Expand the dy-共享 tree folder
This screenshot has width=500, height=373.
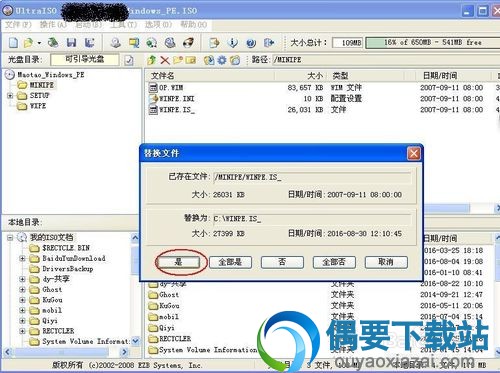coord(22,279)
